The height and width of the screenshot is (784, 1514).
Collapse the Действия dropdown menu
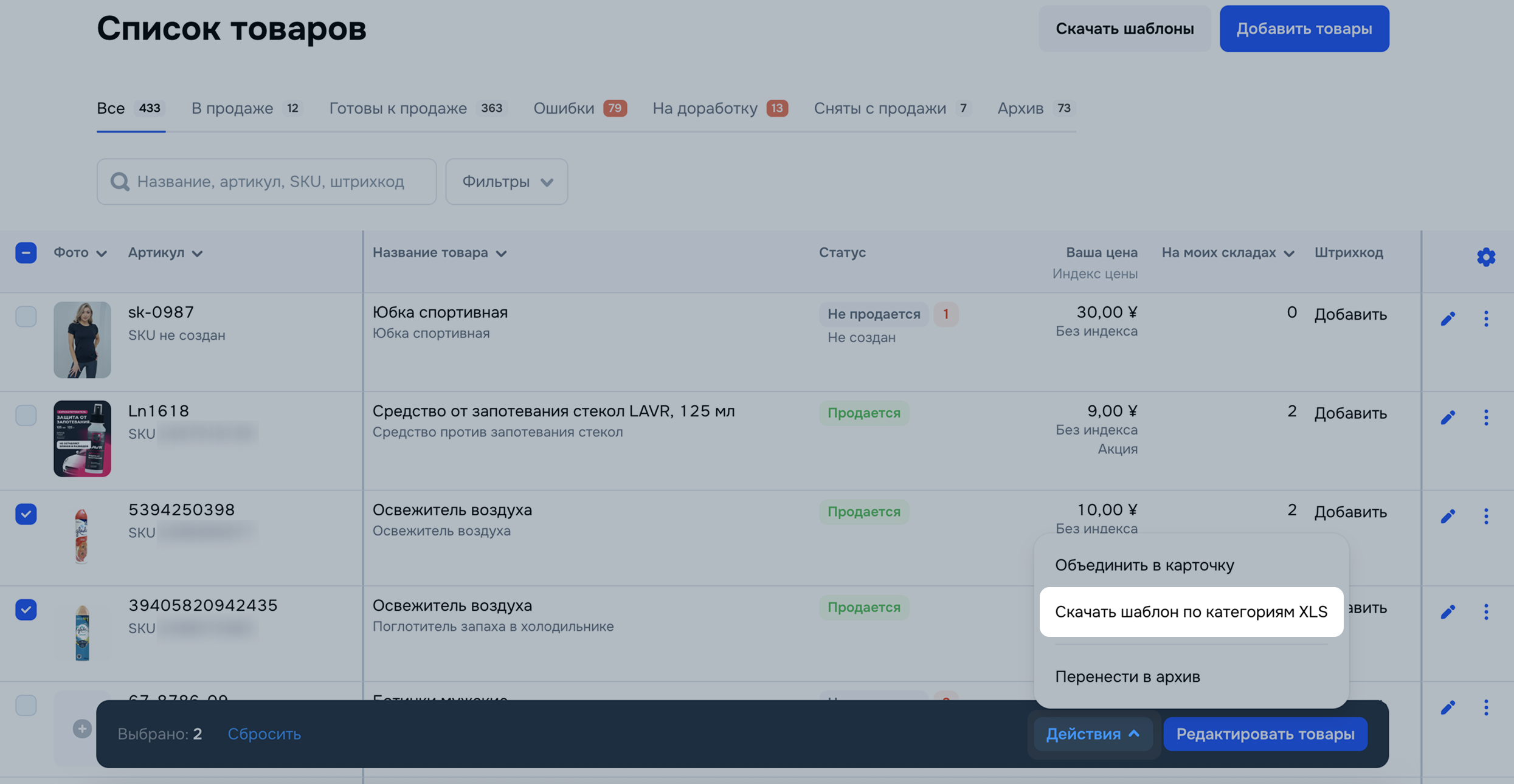point(1093,734)
